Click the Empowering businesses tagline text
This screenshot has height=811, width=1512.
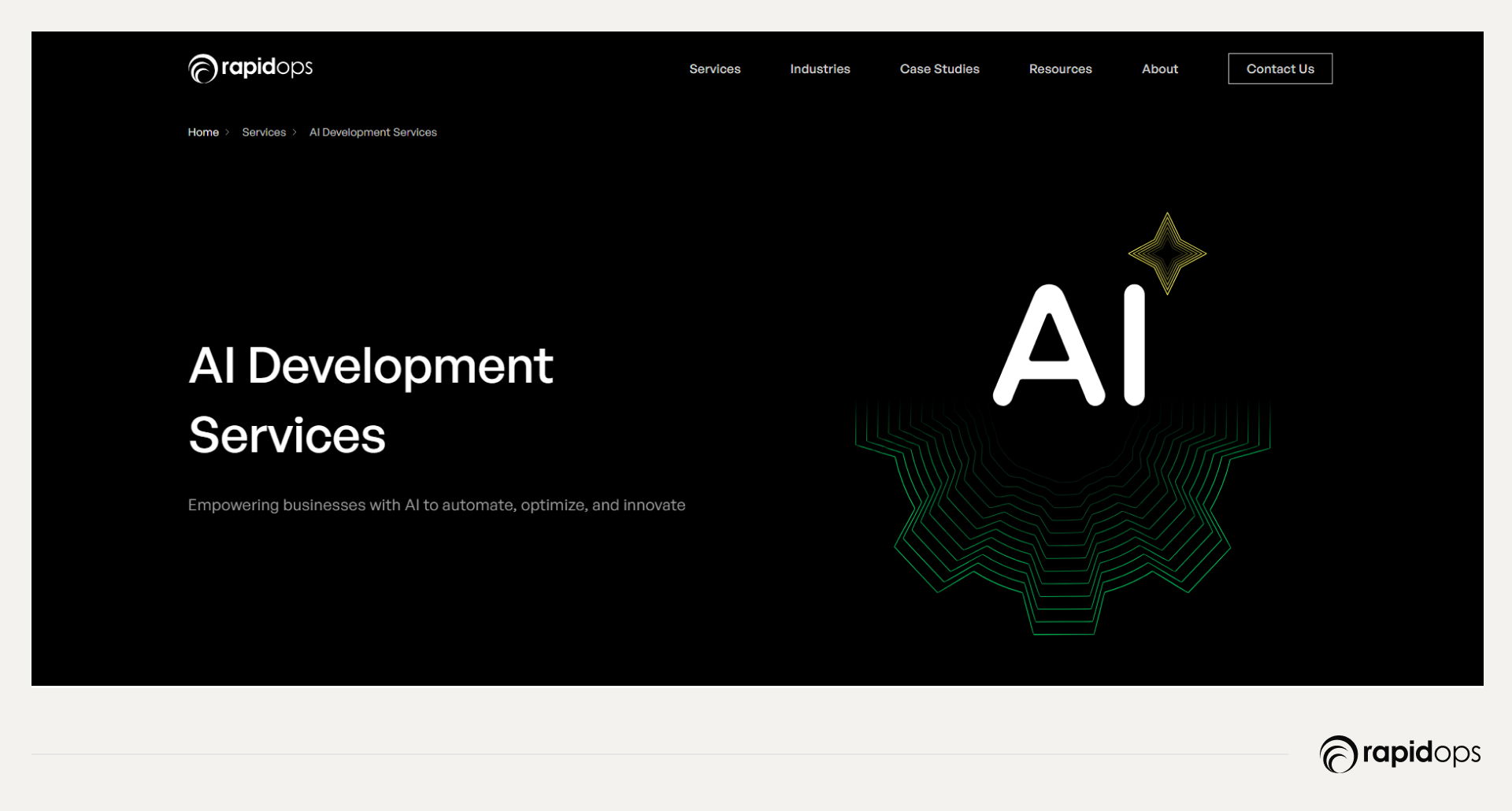pyautogui.click(x=436, y=505)
